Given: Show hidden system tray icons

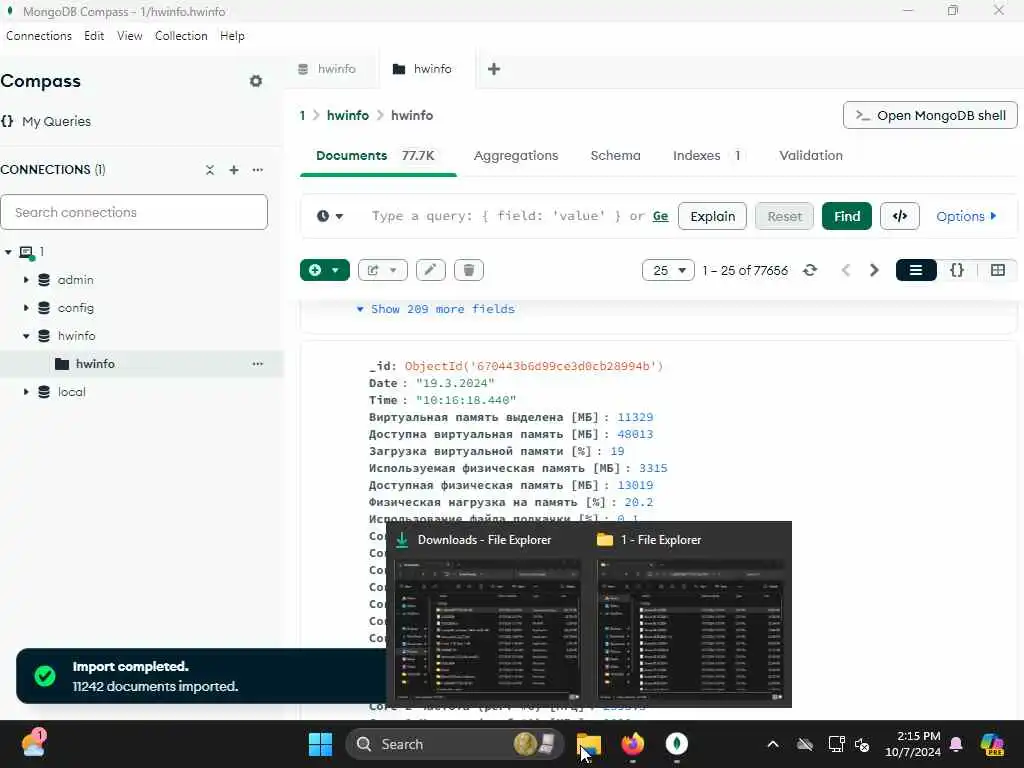Looking at the screenshot, I should coord(773,744).
